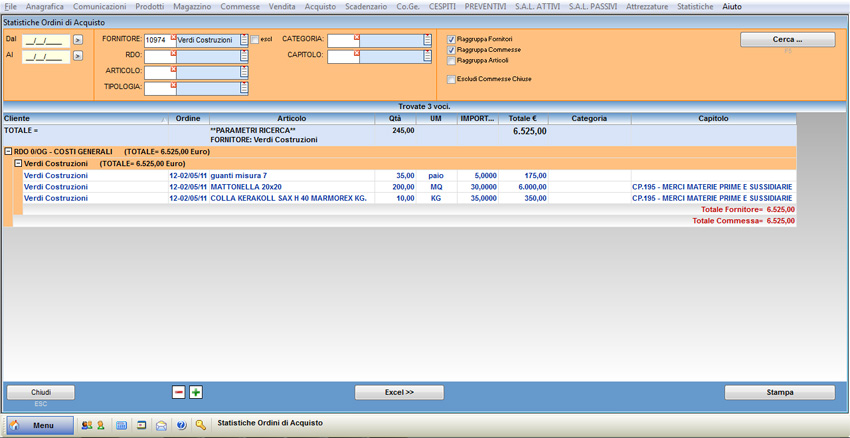Enable Raggruppa Articoli checkbox
Image resolution: width=850 pixels, height=438 pixels.
pos(451,61)
